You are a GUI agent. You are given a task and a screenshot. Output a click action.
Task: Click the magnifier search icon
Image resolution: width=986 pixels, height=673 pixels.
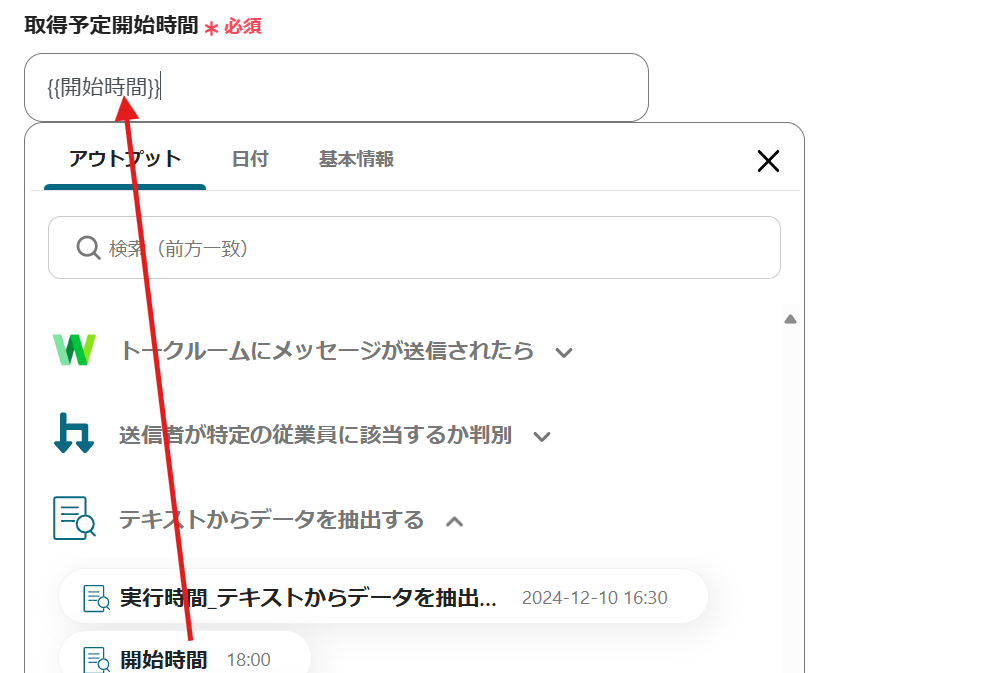point(88,248)
